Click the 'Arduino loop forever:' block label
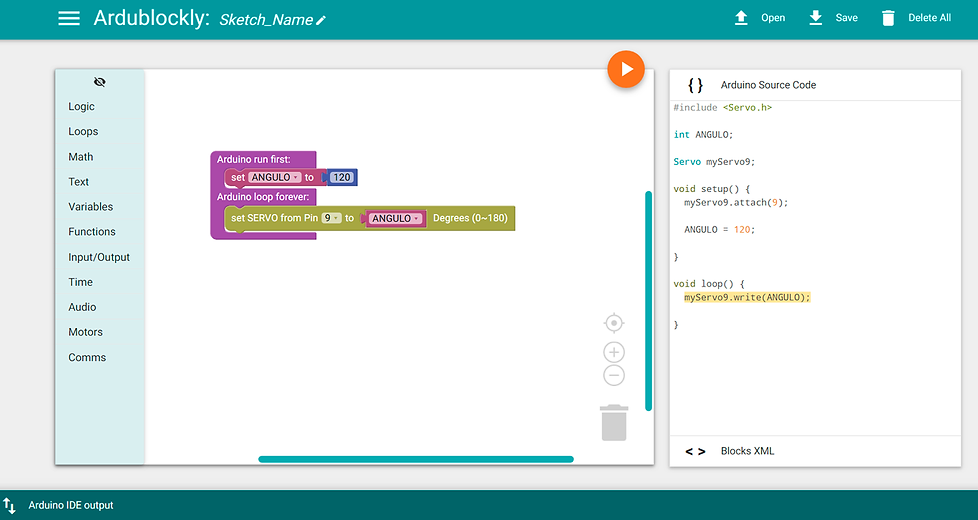 263,197
